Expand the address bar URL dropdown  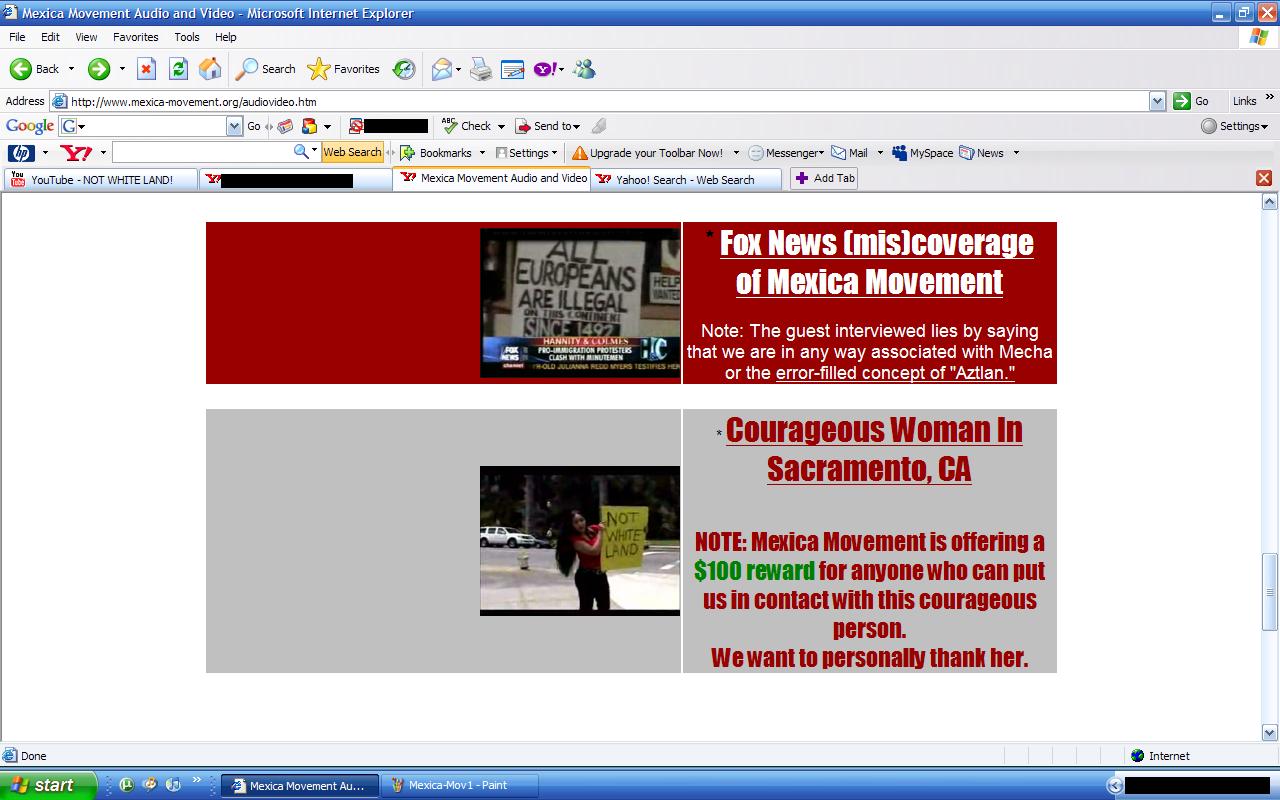tap(1158, 101)
